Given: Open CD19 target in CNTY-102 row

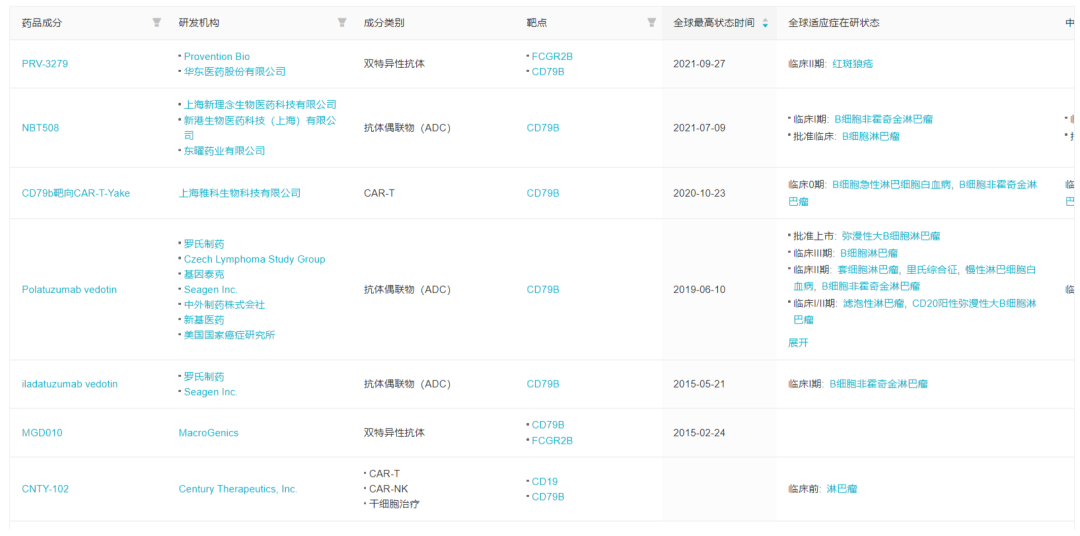Looking at the screenshot, I should 545,482.
